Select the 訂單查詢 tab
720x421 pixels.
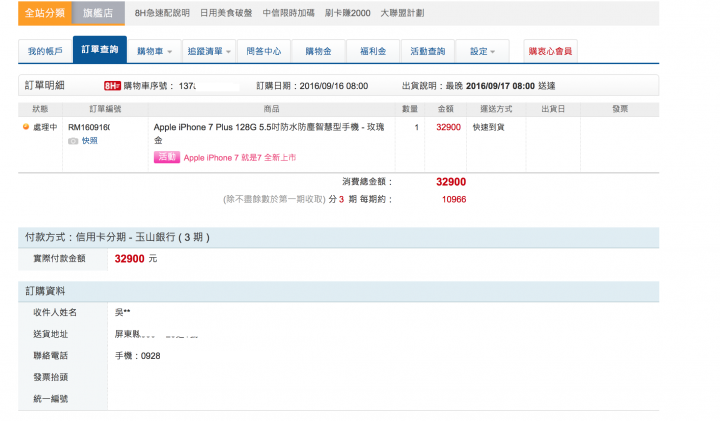coord(100,49)
